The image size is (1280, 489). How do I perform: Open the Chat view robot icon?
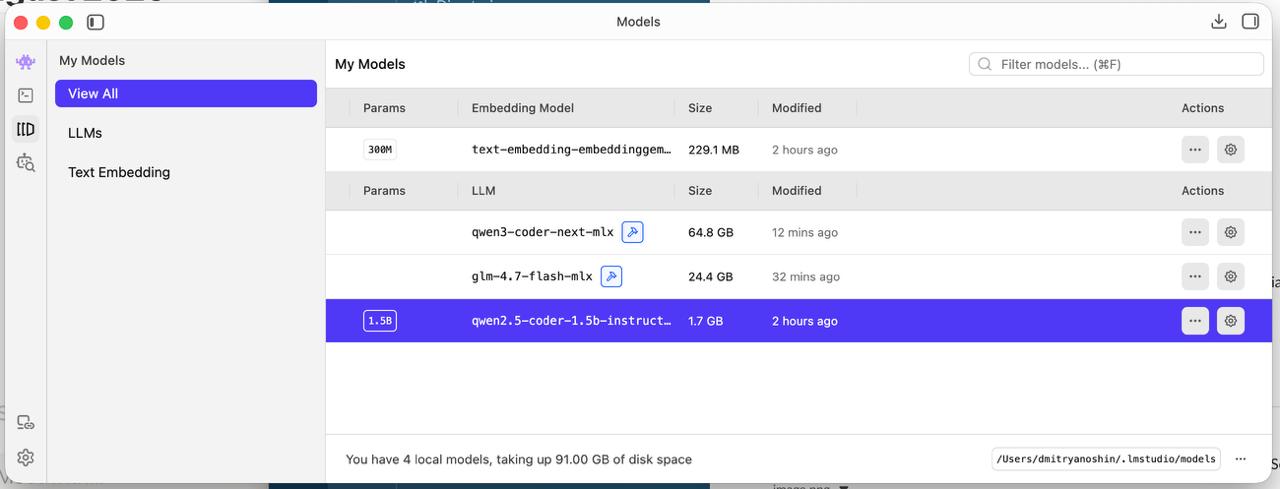26,62
